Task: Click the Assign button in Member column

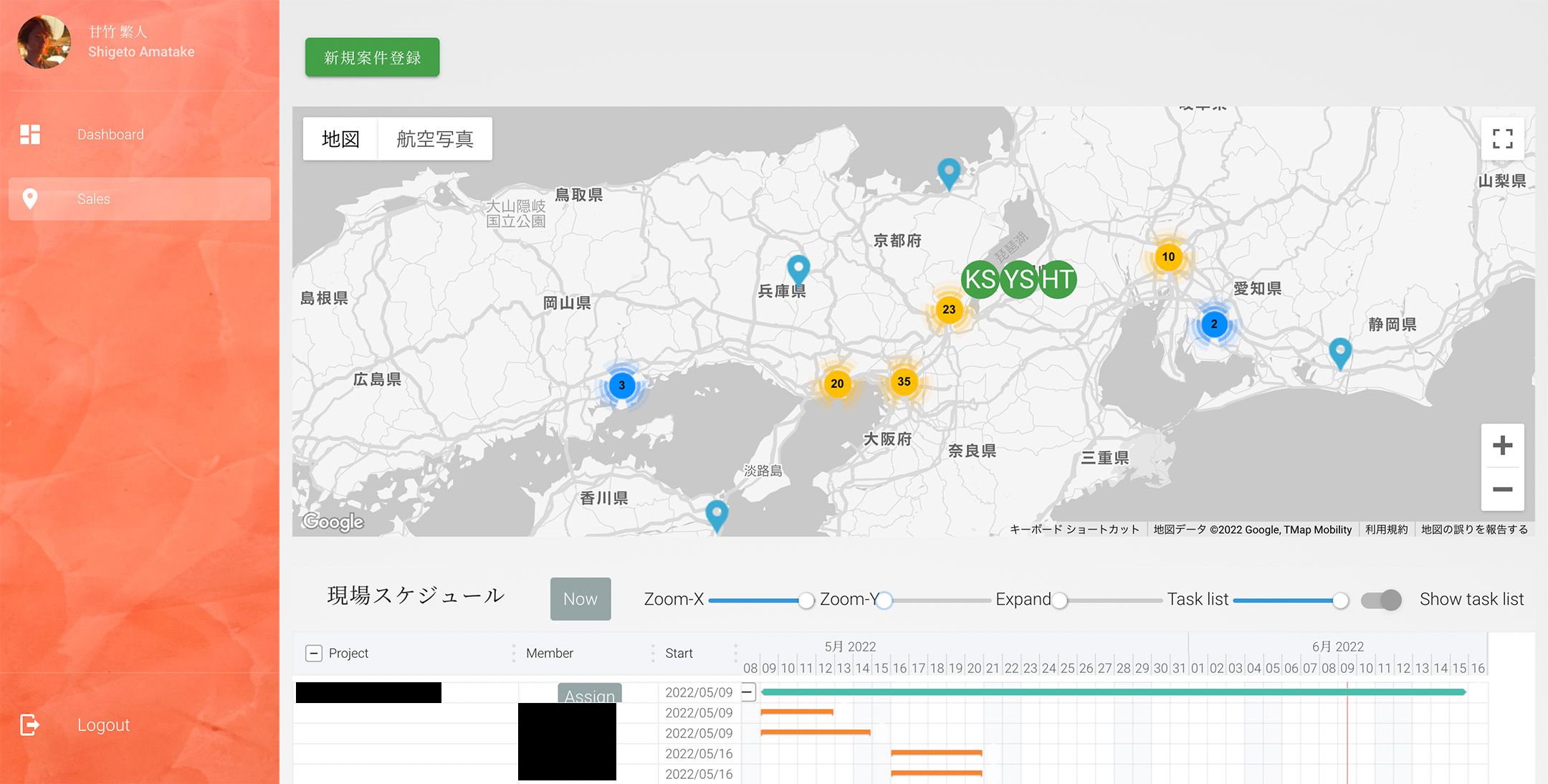Action: [x=589, y=694]
